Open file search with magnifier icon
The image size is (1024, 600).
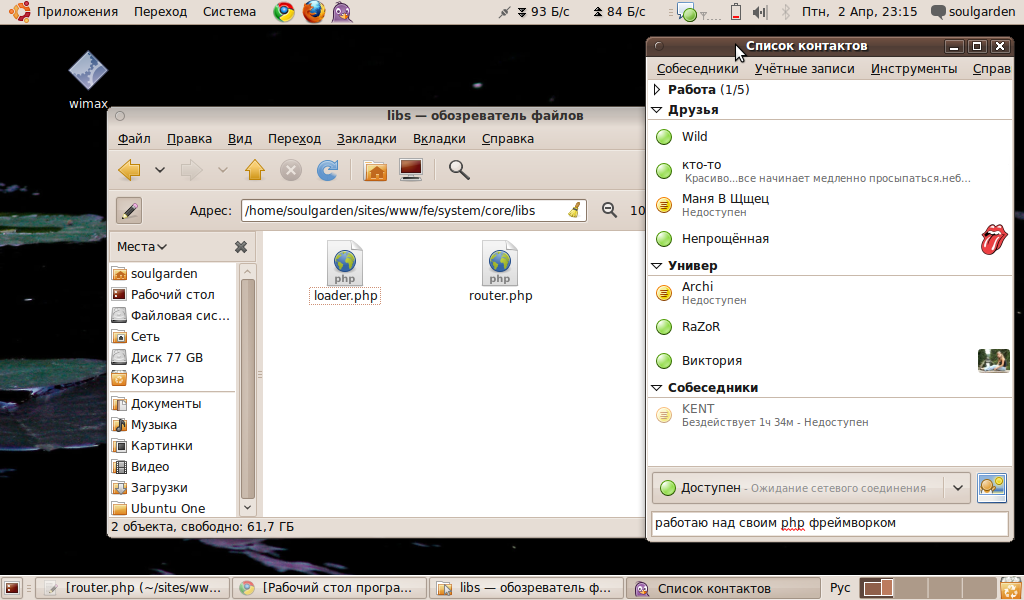point(459,170)
